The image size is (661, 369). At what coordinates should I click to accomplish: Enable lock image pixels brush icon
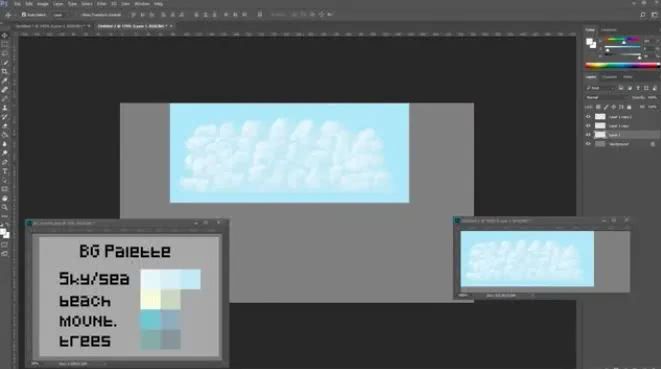[x=606, y=107]
